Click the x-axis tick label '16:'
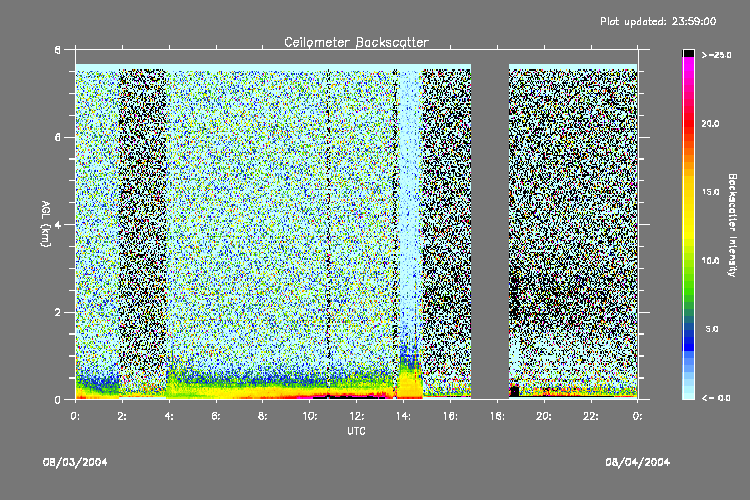 450,416
